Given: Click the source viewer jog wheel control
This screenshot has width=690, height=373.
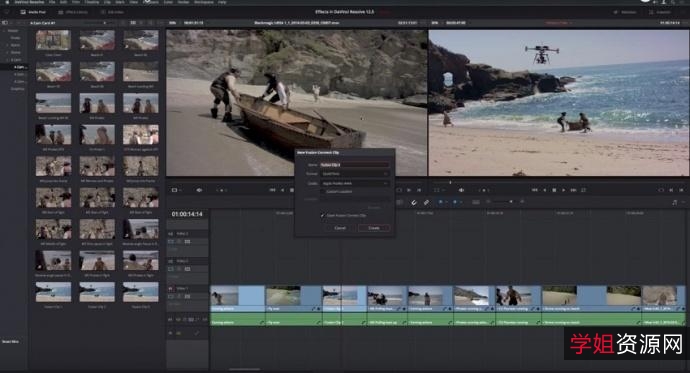Looking at the screenshot, I should point(221,190).
